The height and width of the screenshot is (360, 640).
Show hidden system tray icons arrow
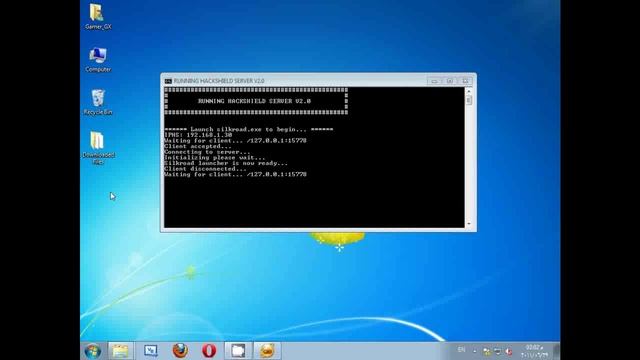point(475,351)
